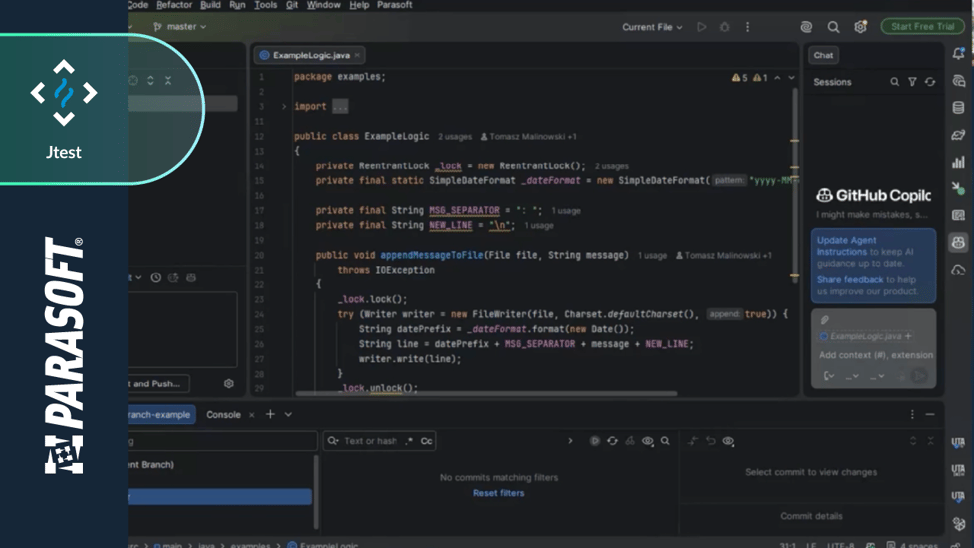Open the Tools menu
This screenshot has width=974, height=548.
(265, 5)
